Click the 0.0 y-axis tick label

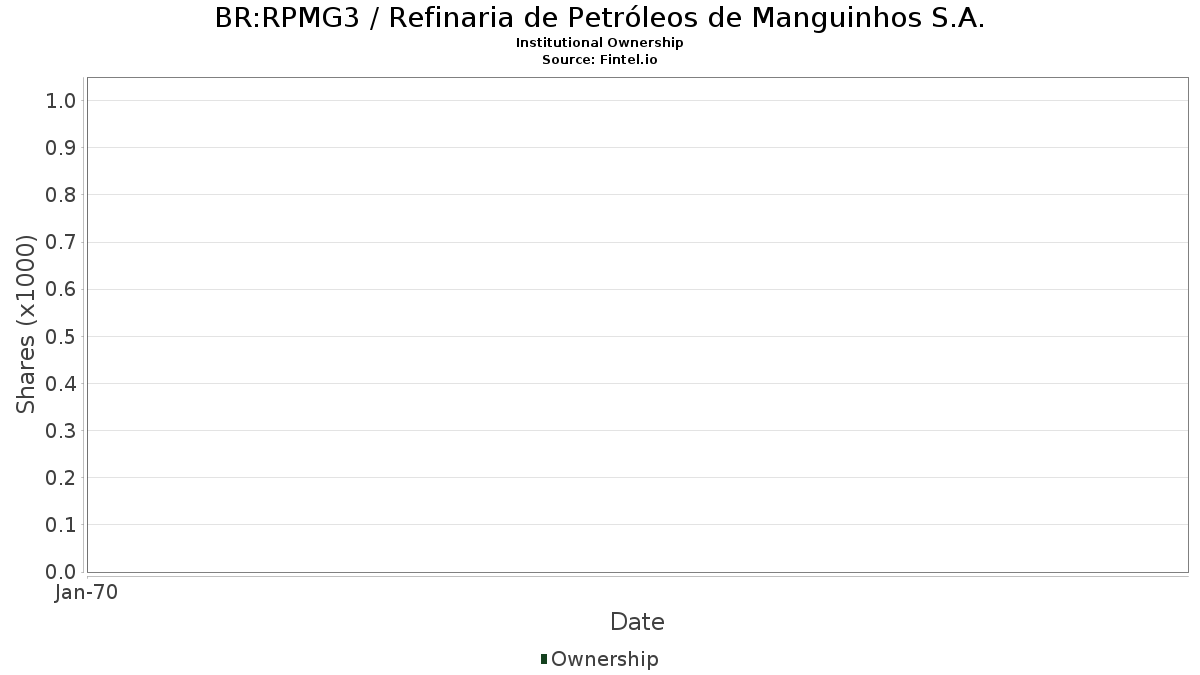61,572
